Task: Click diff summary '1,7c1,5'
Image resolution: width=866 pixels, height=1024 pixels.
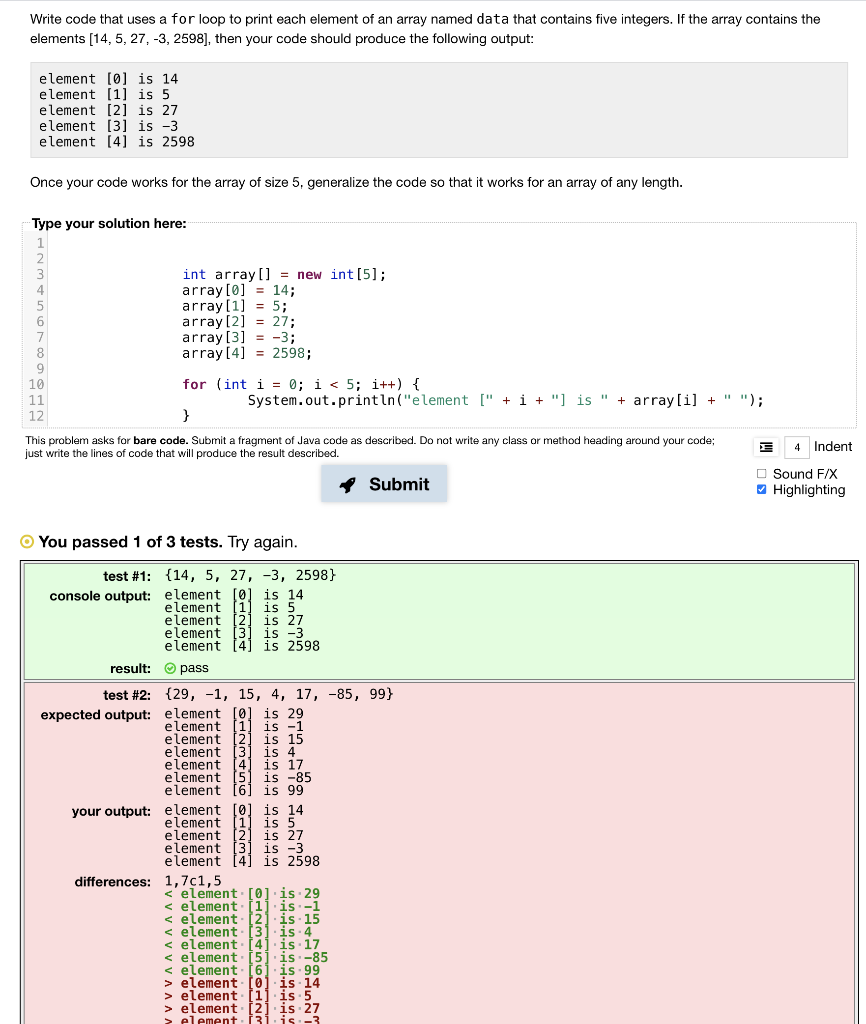Action: point(193,881)
